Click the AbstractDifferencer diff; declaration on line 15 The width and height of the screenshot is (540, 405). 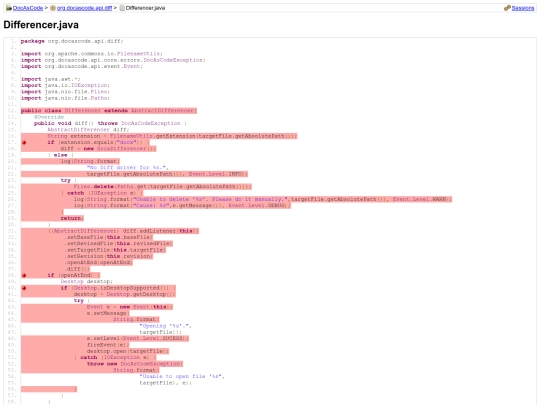pyautogui.click(x=88, y=129)
